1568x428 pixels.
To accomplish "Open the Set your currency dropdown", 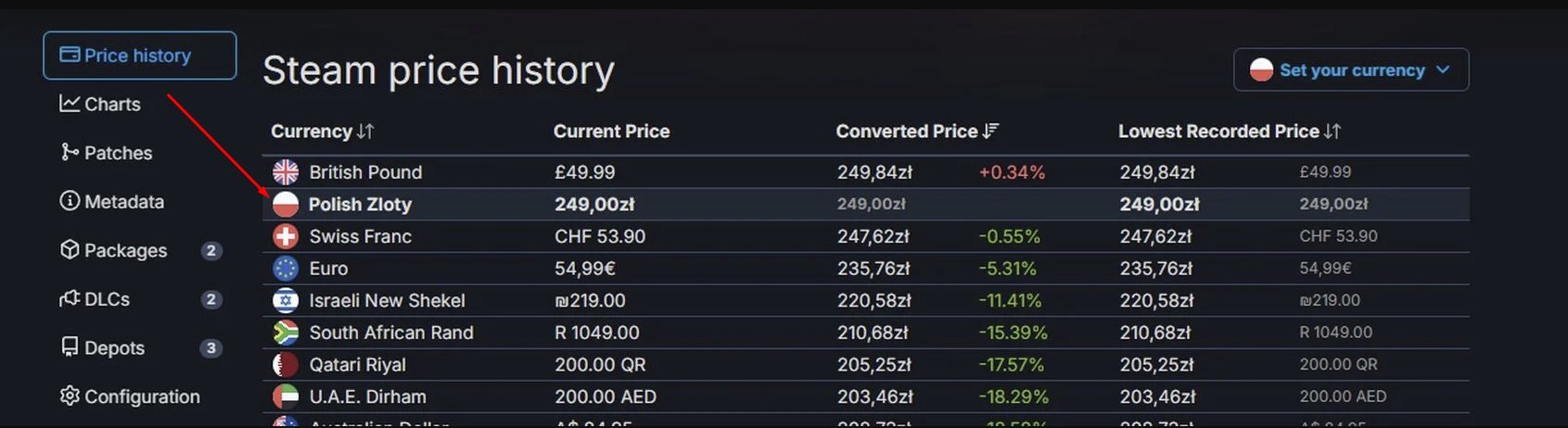I will [x=1351, y=69].
